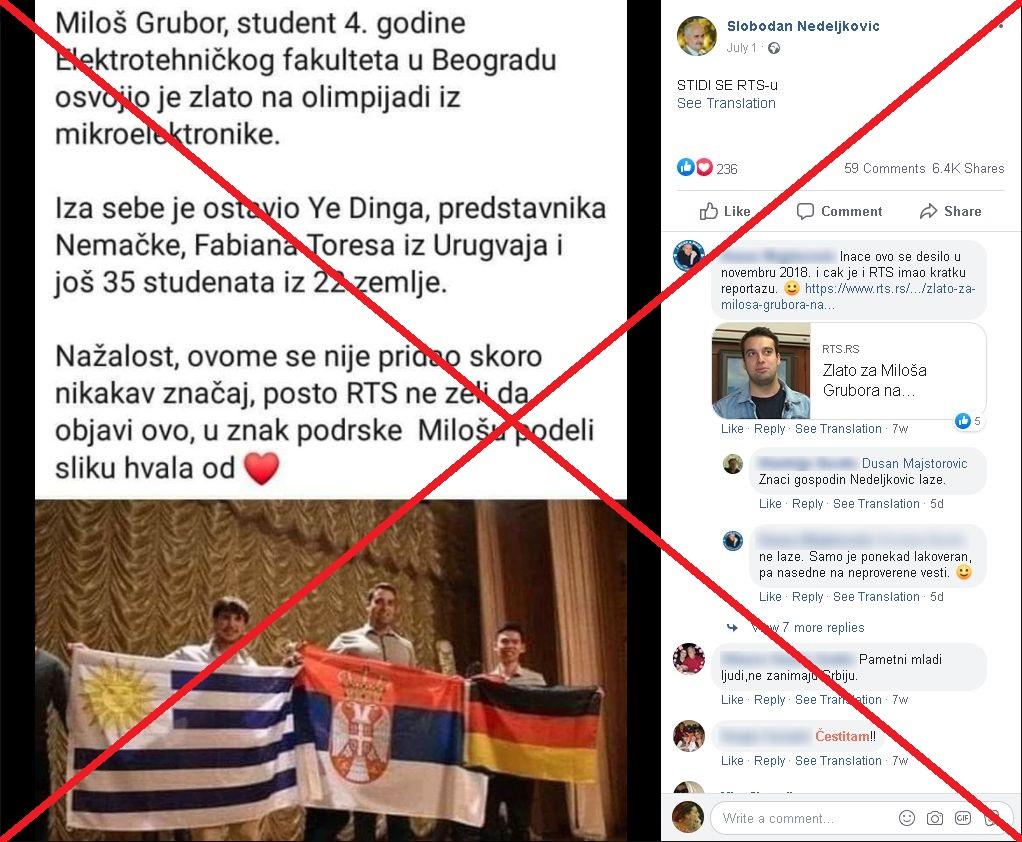The height and width of the screenshot is (842, 1022).
Task: Open the RTS.RS article preview card
Action: 849,371
